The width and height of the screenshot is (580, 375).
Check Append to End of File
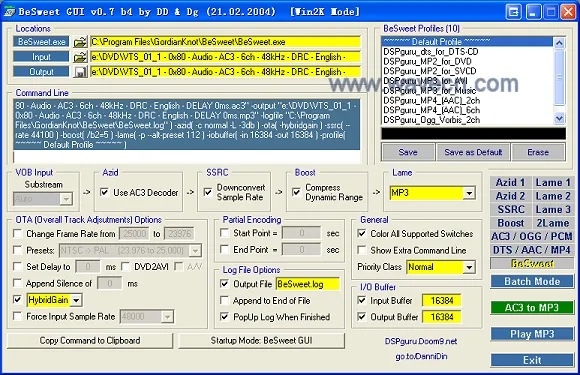pos(224,300)
